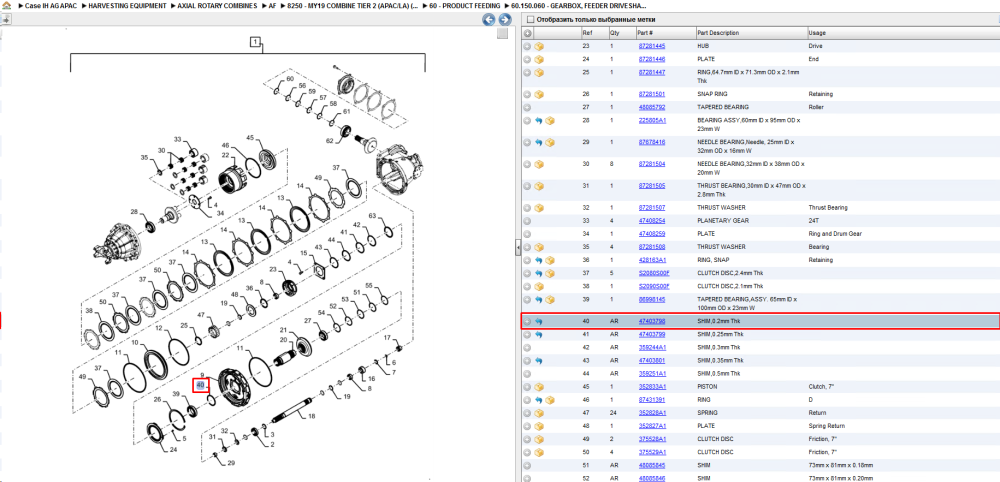
Task: Open 'AXIAL ROTARY COMBINES' breadcrumb
Action: click(218, 5)
